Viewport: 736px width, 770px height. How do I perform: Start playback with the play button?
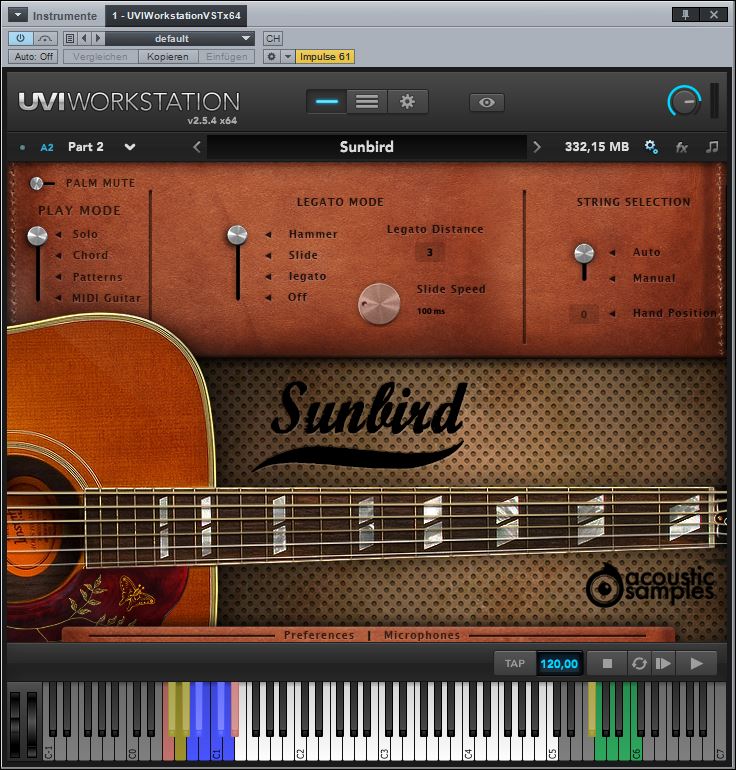click(x=696, y=664)
